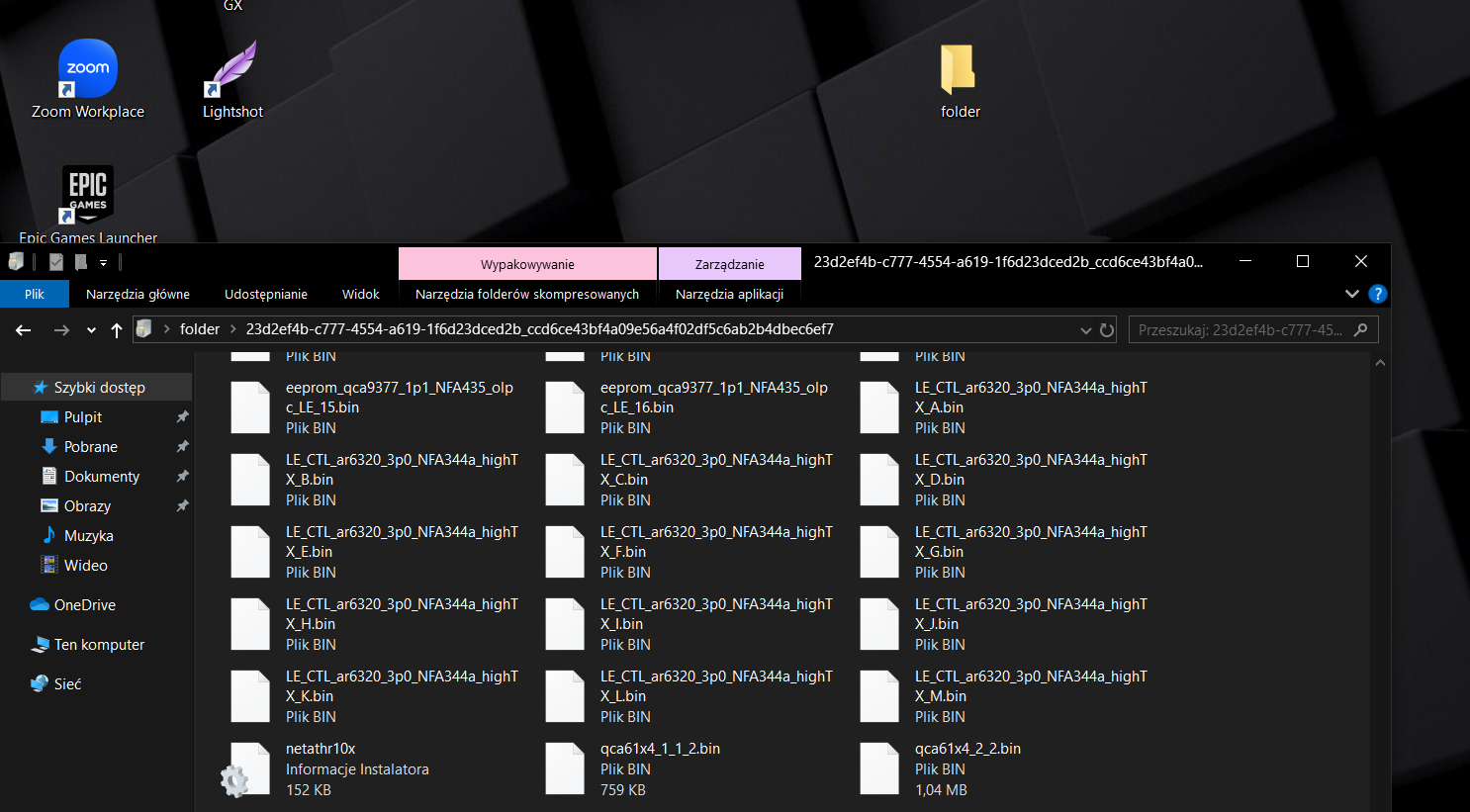Screen dimensions: 1470x812
Task: Launch the Lightshot desktop shortcut
Action: [x=232, y=79]
